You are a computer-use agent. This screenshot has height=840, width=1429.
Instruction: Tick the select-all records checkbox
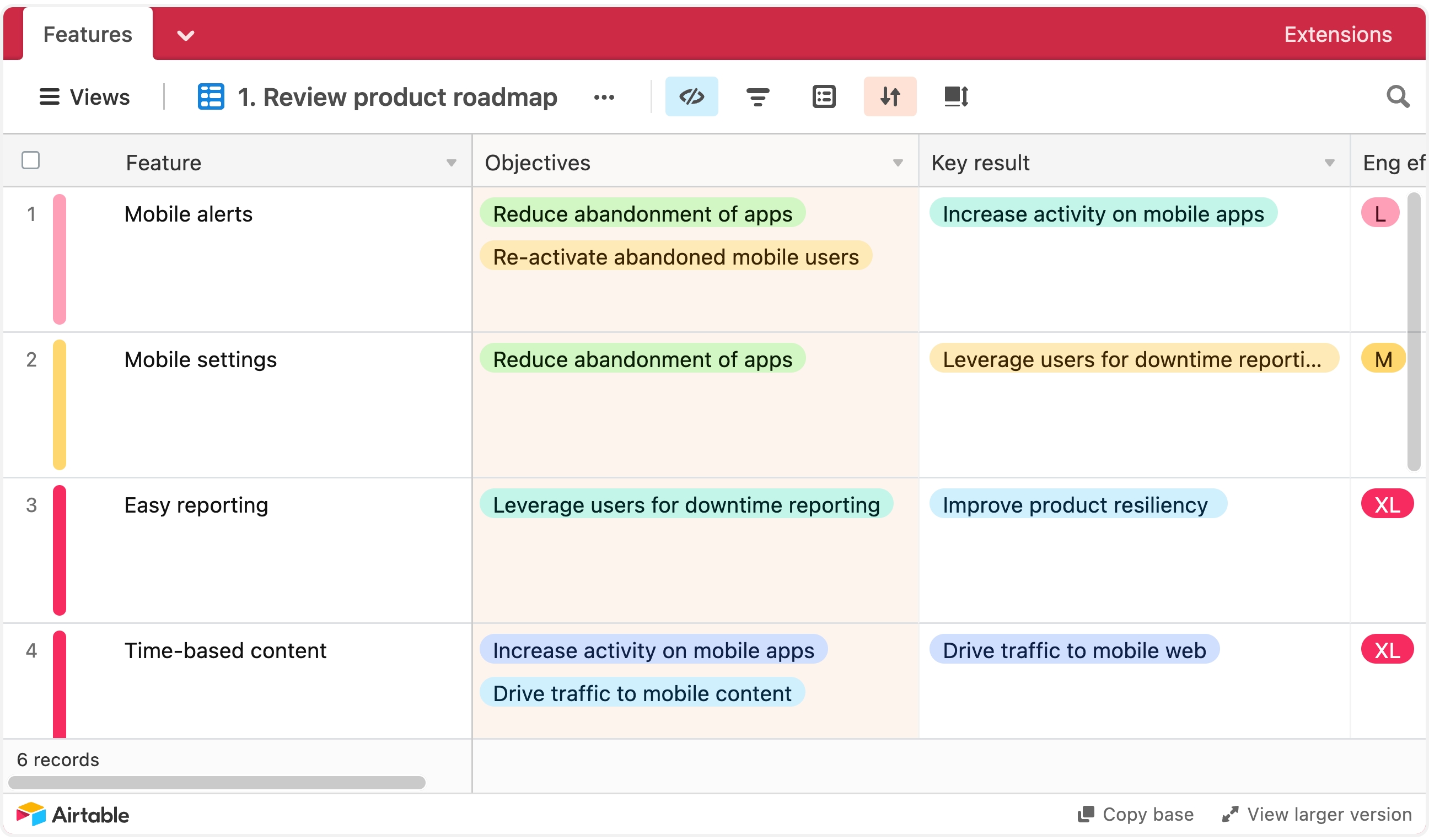31,160
